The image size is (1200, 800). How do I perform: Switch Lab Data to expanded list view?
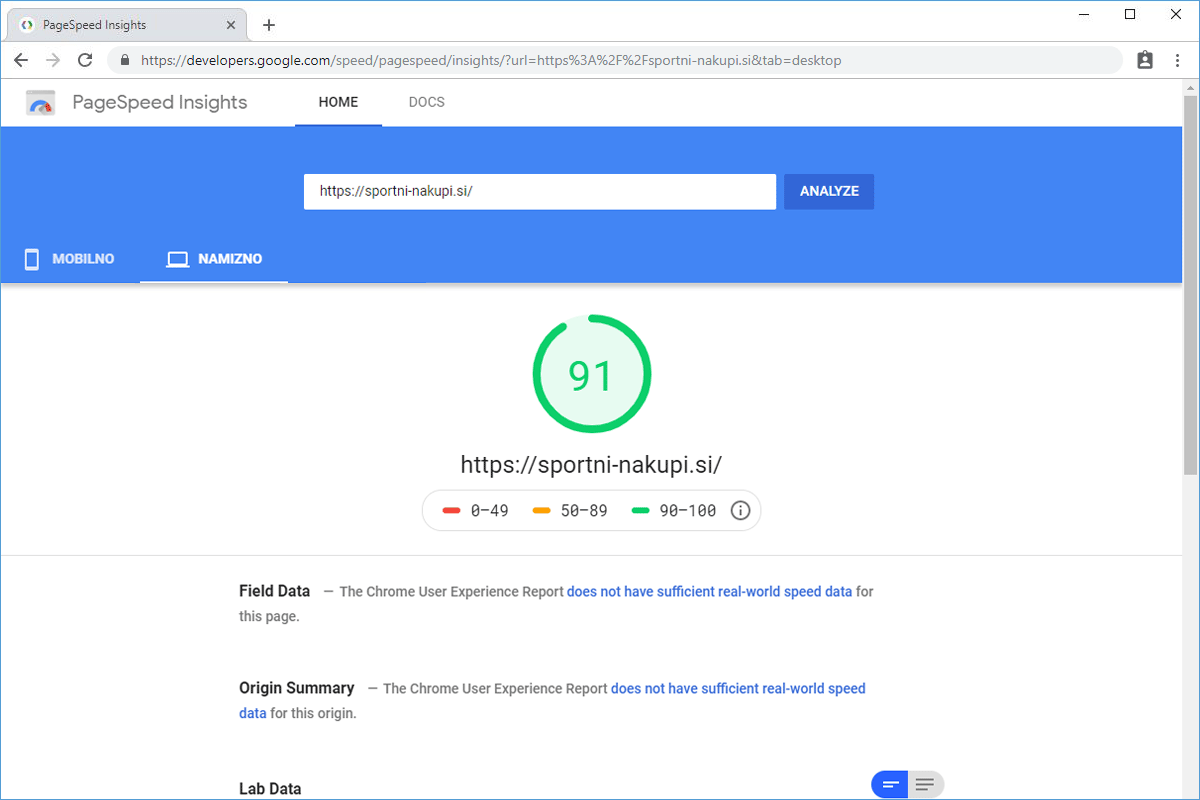click(925, 785)
